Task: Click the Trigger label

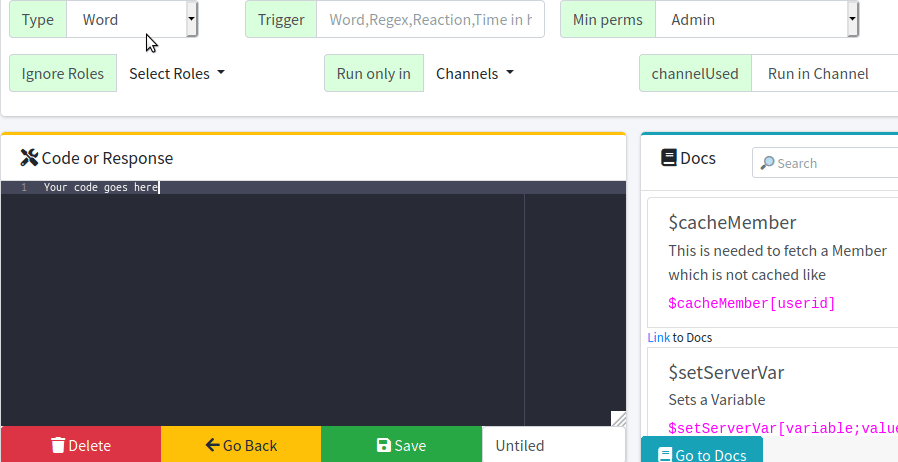Action: [281, 19]
